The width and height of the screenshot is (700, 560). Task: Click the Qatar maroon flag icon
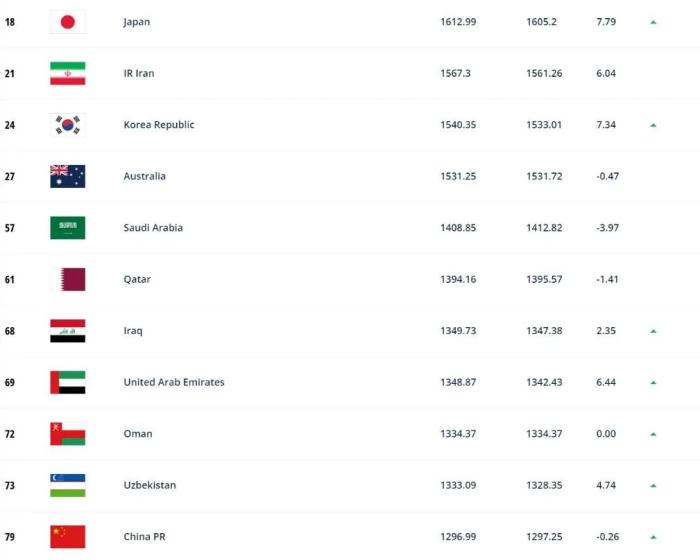pyautogui.click(x=68, y=279)
